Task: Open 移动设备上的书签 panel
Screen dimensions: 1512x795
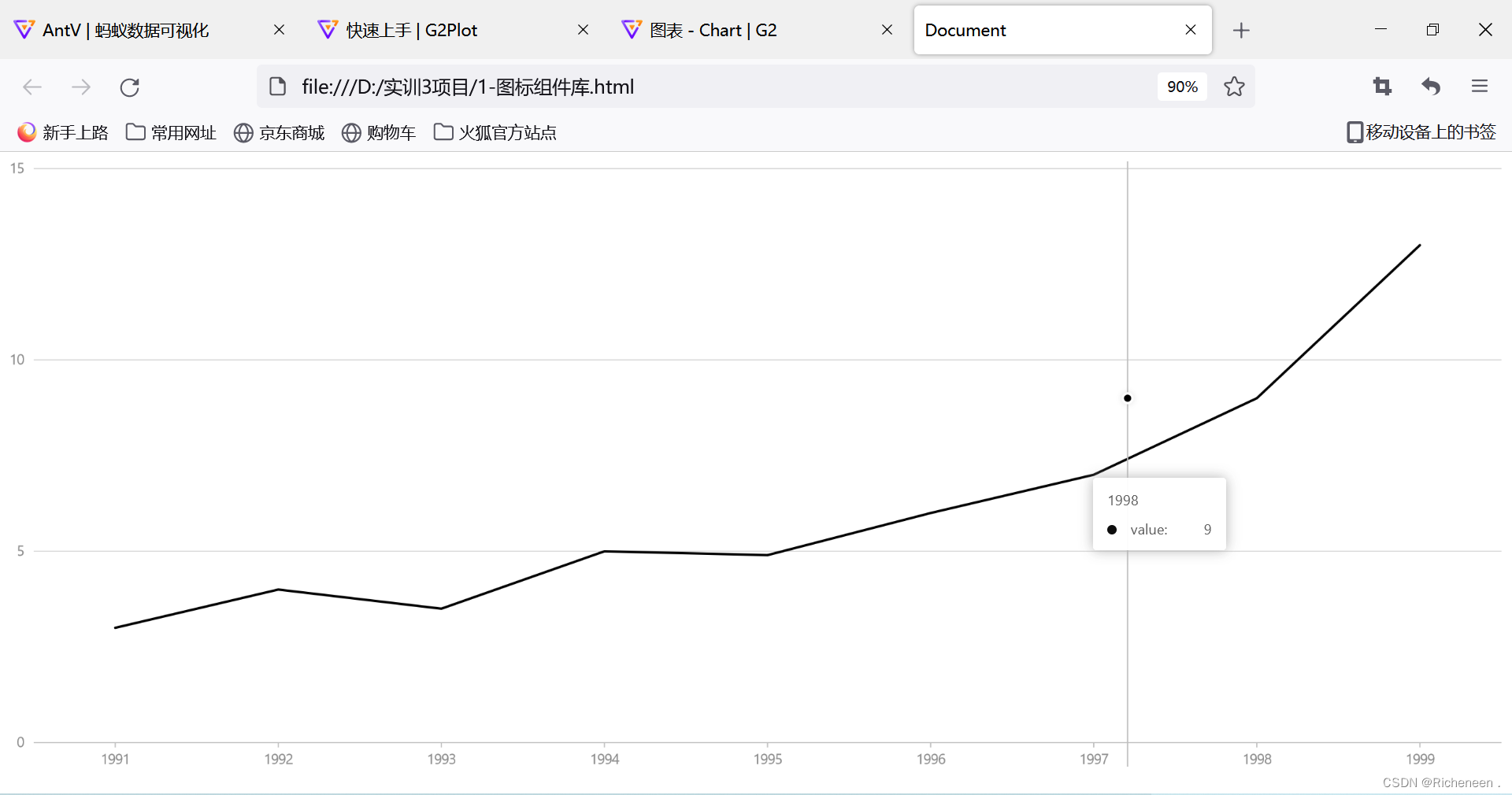Action: coord(1421,132)
